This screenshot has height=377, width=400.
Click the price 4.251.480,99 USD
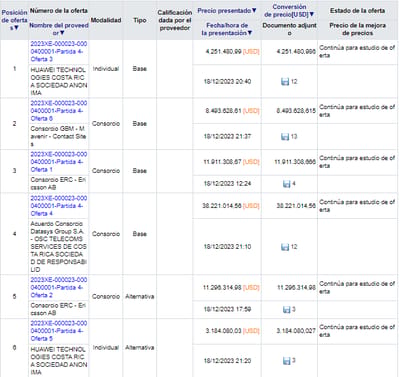pyautogui.click(x=232, y=52)
